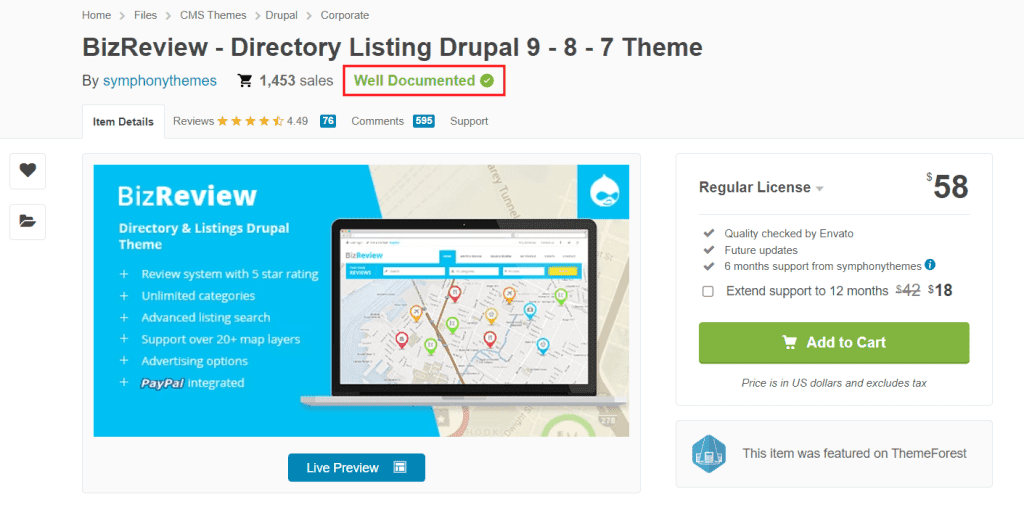Screen dimensions: 1024x505
Task: Click the Well Documented green checkmark icon
Action: [x=487, y=81]
